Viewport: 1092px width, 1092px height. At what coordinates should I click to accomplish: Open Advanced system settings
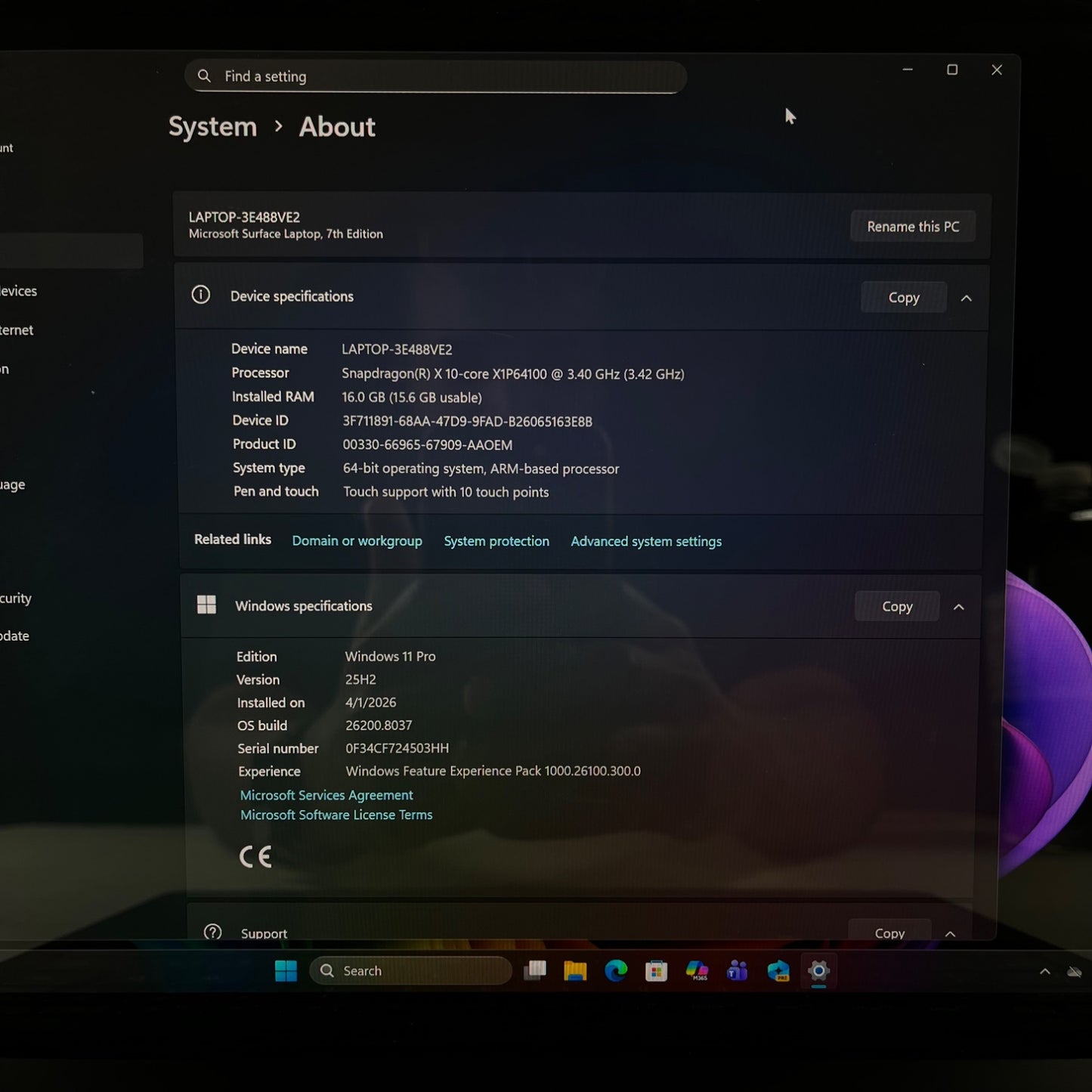pyautogui.click(x=645, y=541)
